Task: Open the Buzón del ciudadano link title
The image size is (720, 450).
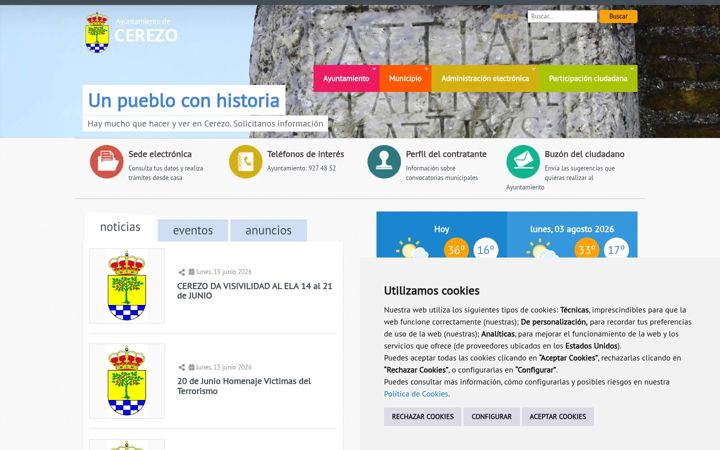Action: [584, 154]
